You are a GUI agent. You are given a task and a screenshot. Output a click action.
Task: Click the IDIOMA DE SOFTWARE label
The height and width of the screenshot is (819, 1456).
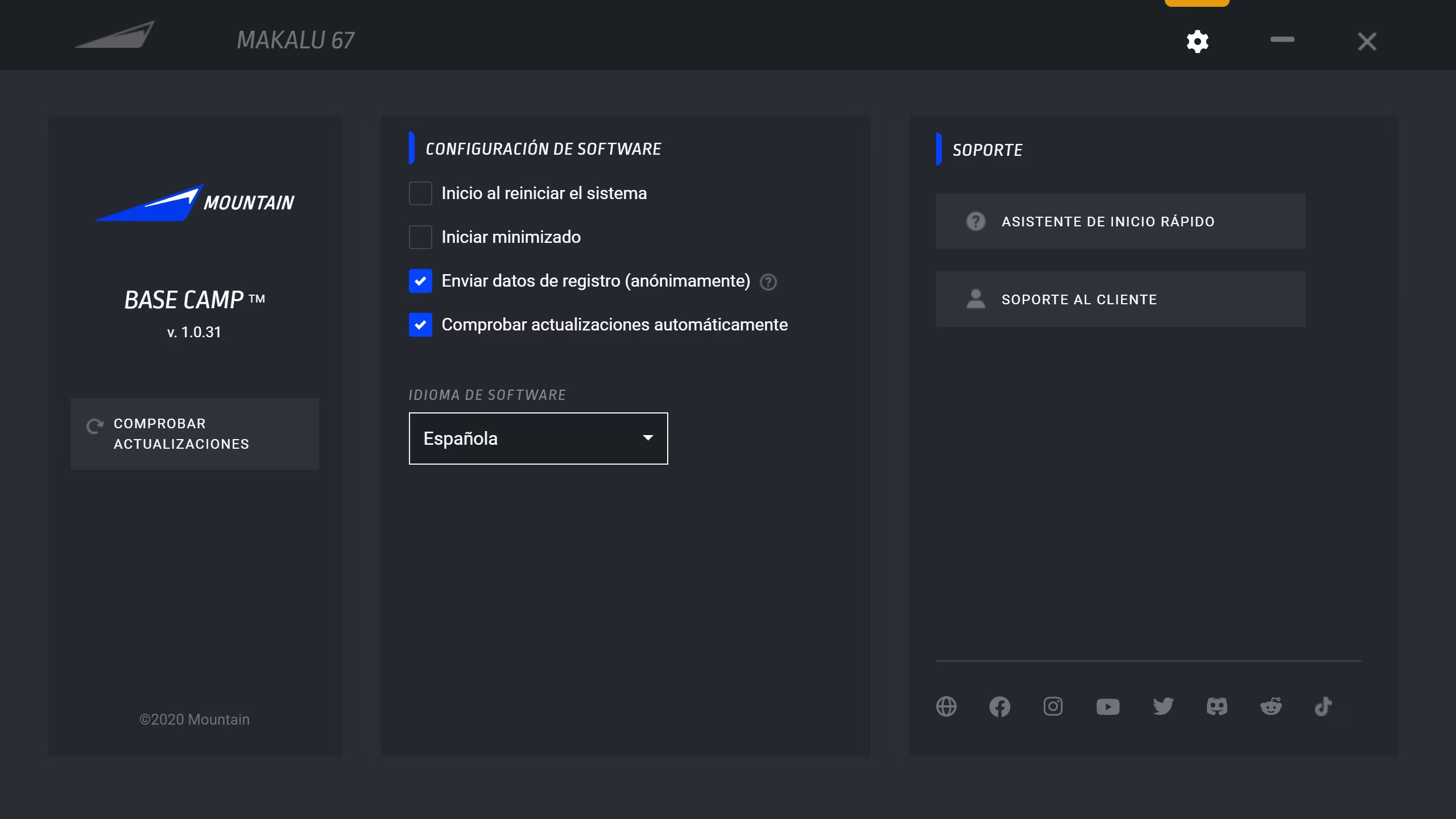(x=487, y=395)
